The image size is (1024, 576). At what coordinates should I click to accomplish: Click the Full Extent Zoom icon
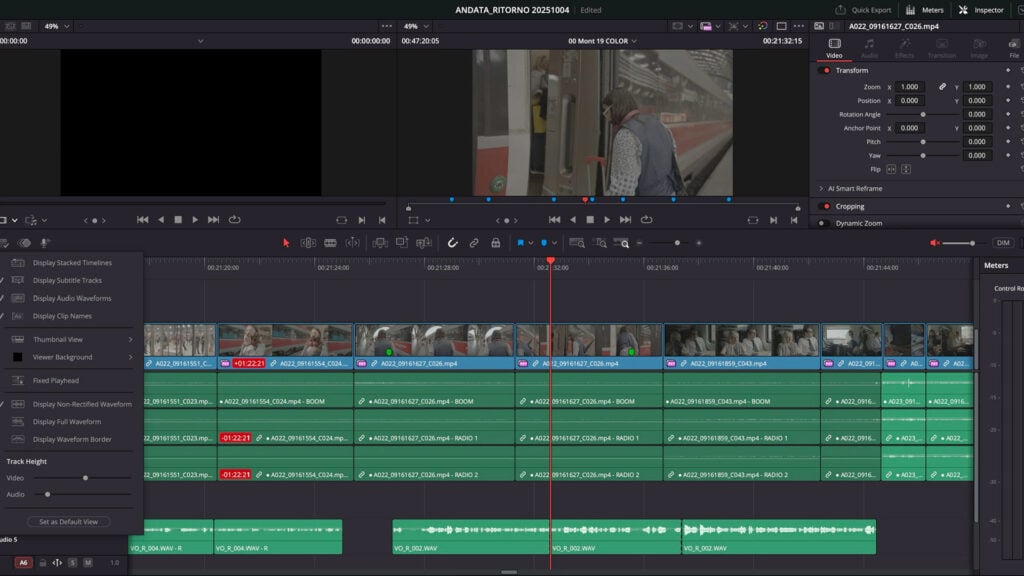click(x=577, y=243)
